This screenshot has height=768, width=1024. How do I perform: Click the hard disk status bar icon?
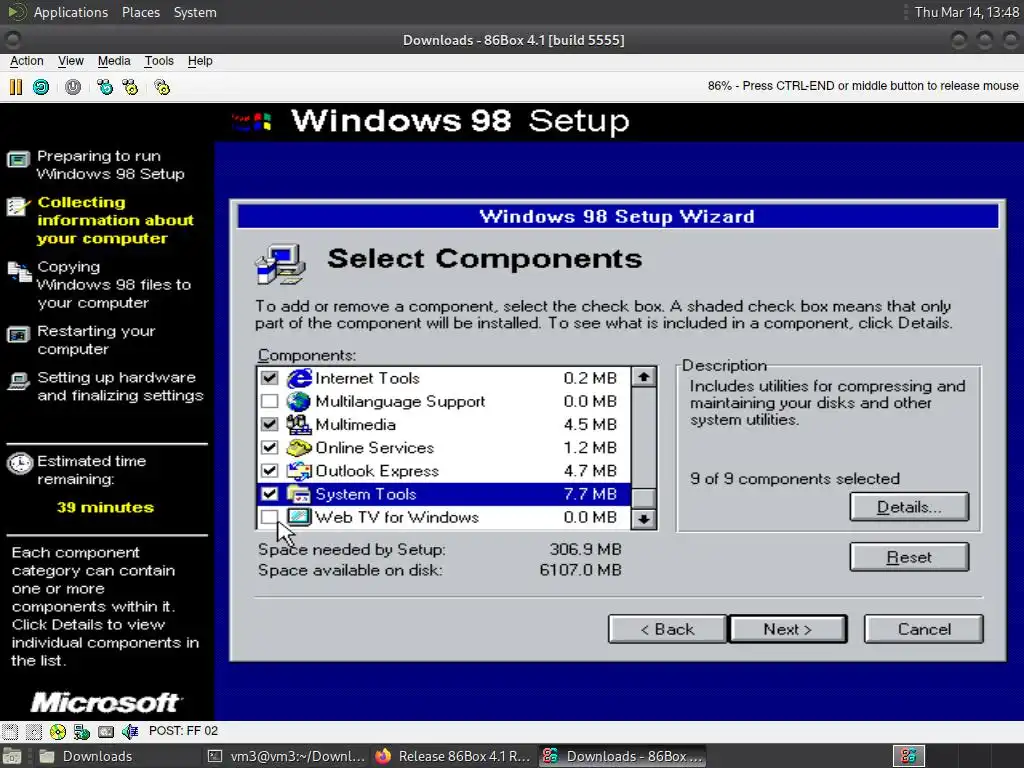(106, 731)
